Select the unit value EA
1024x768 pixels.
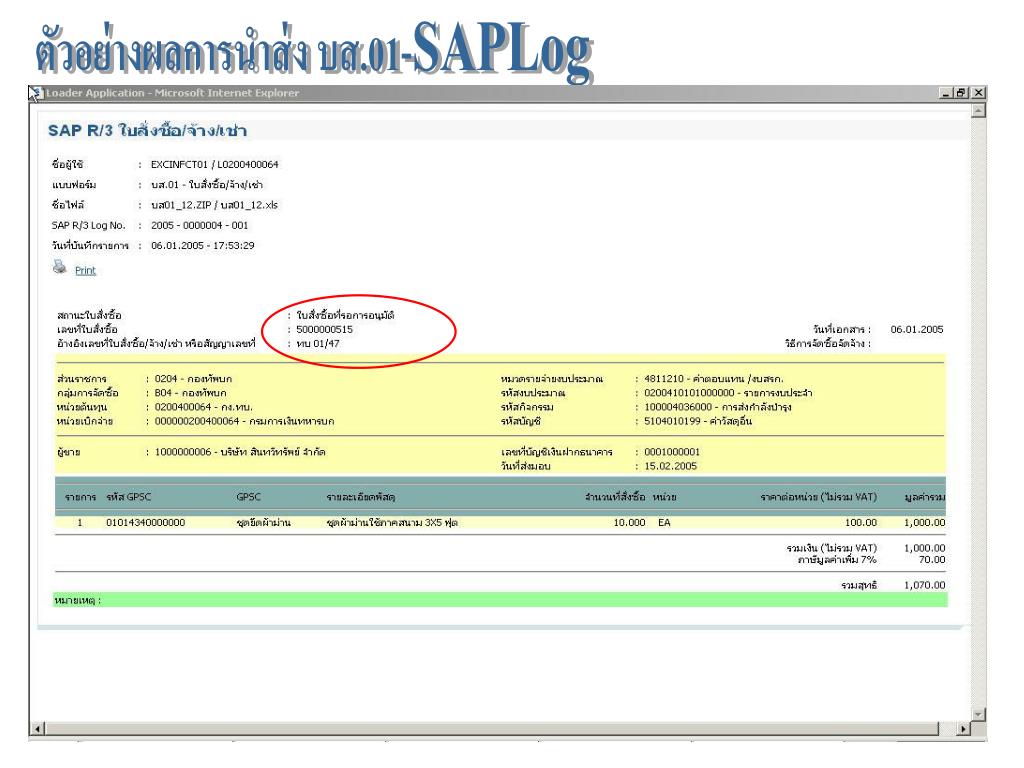tap(664, 522)
